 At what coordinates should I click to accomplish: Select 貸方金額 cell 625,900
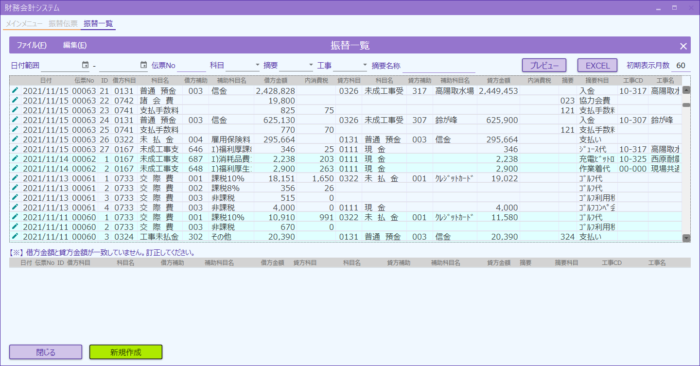coord(499,120)
